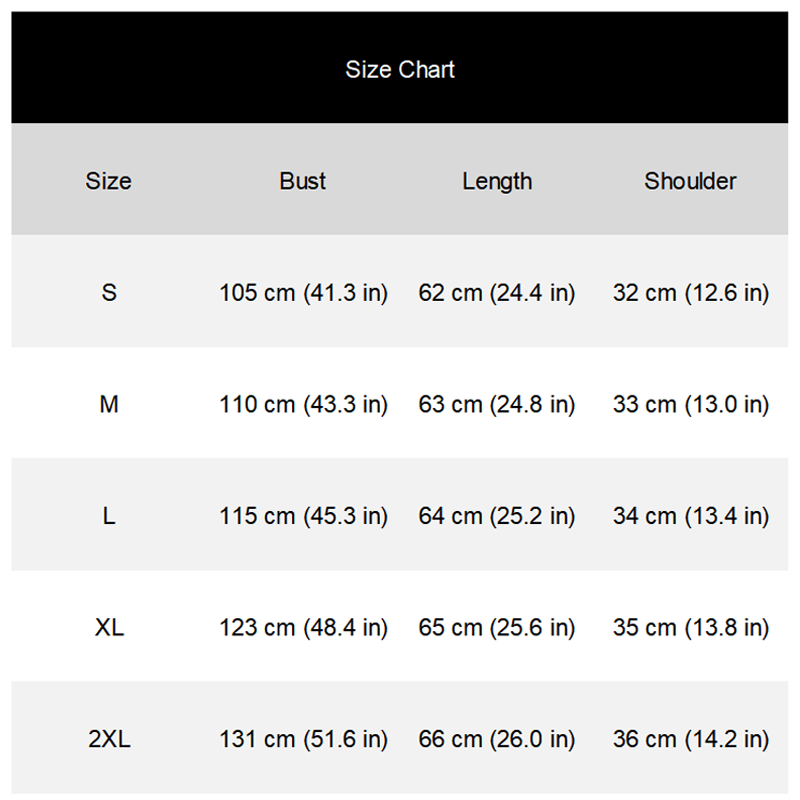The height and width of the screenshot is (800, 800).
Task: Click the Size Chart title header
Action: pyautogui.click(x=400, y=69)
